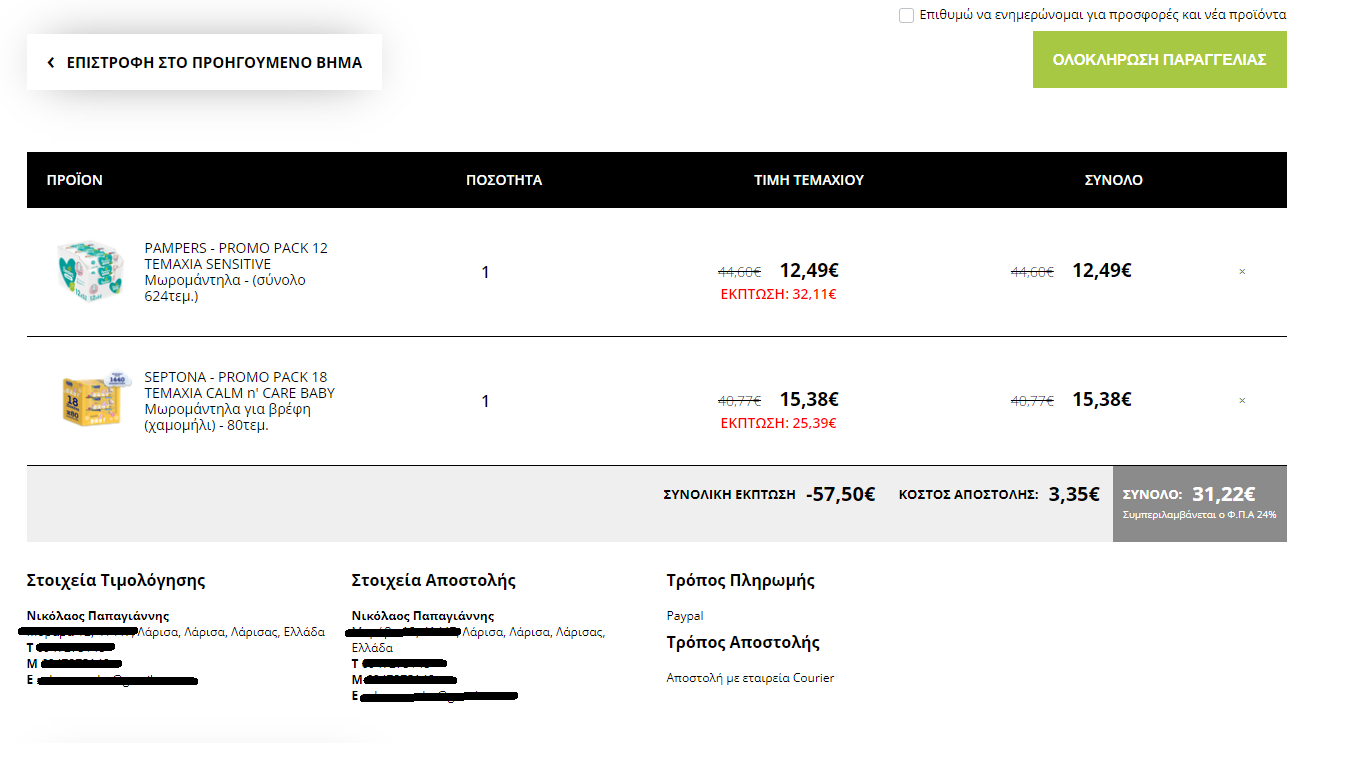Click the ΕΚΠΤΩΣΗ: 32,11€ discount text
The height and width of the screenshot is (782, 1358).
779,294
